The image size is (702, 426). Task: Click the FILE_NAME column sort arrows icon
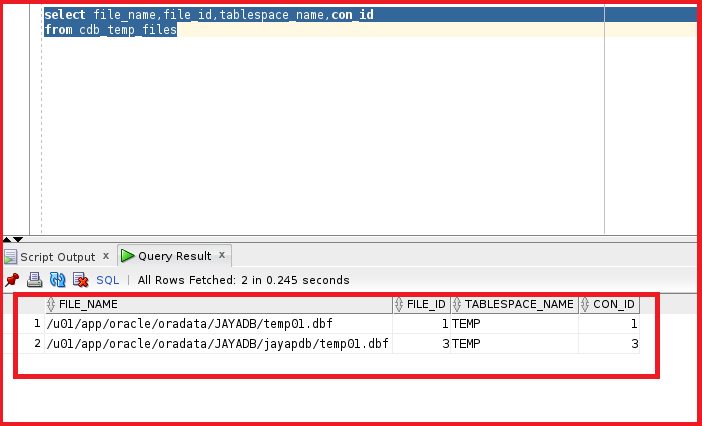tap(51, 305)
